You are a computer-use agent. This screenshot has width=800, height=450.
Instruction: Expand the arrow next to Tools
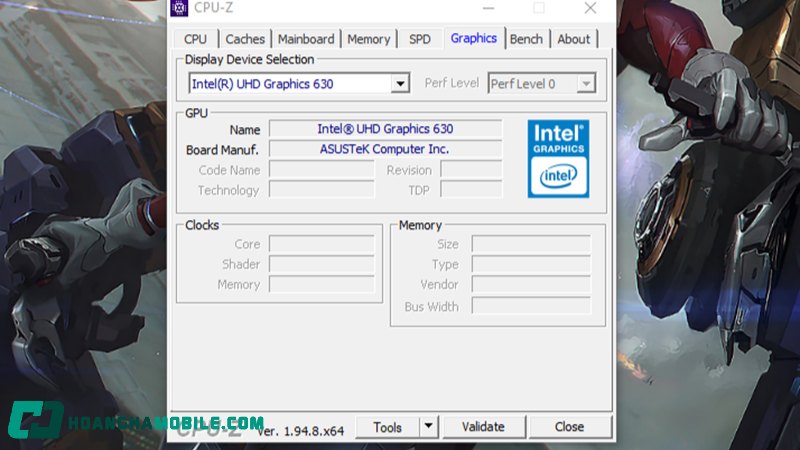(x=428, y=427)
